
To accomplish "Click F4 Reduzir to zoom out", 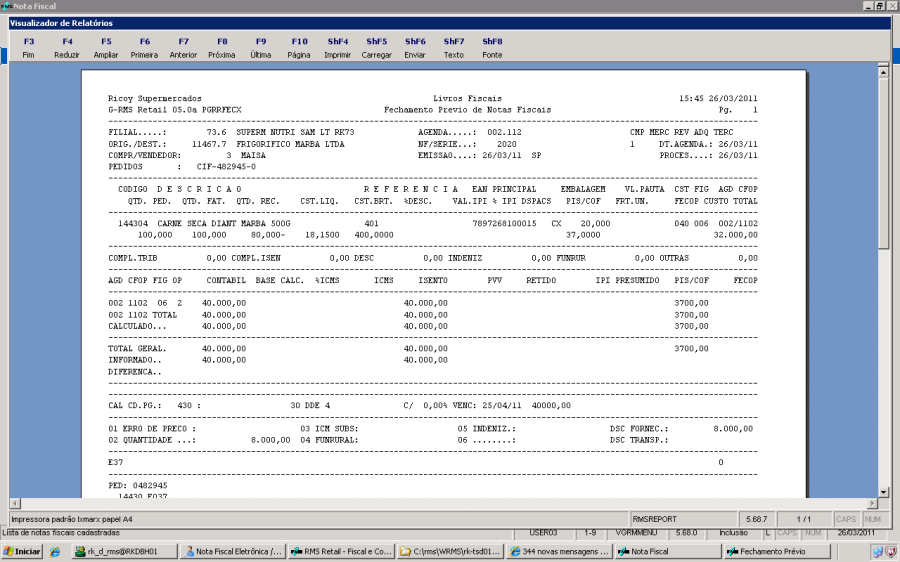I will [67, 48].
